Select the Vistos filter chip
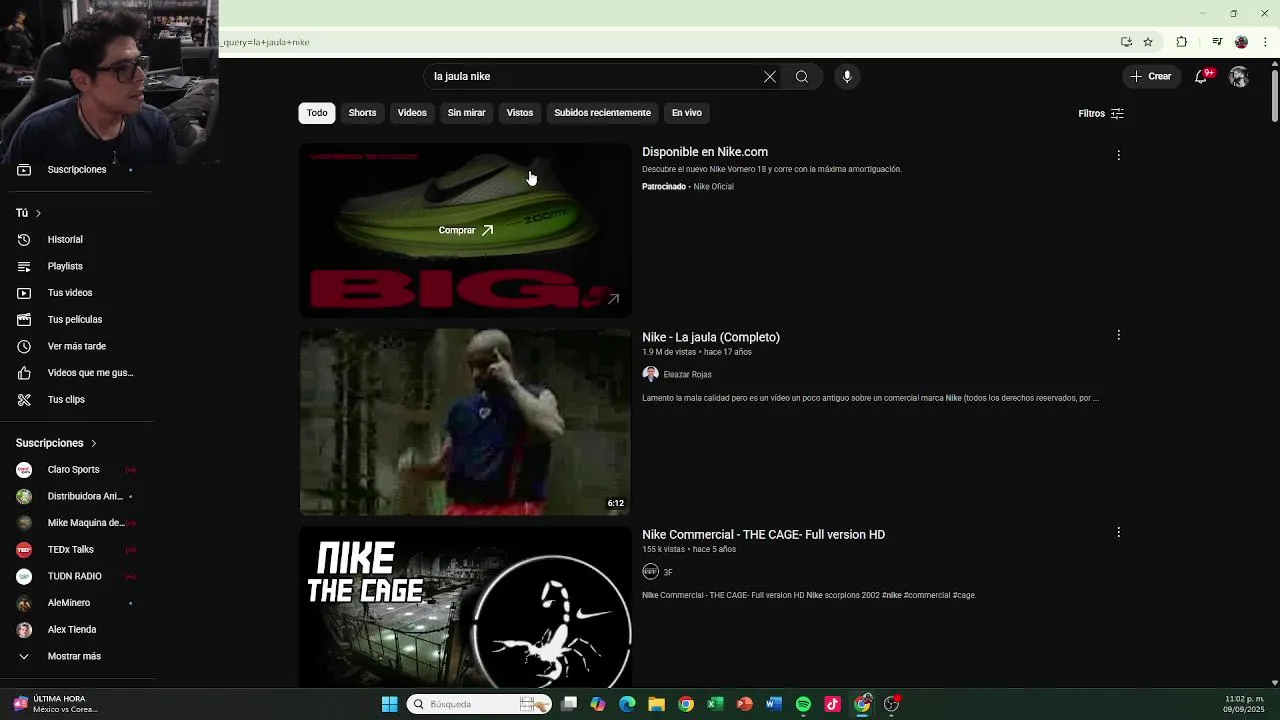 520,113
